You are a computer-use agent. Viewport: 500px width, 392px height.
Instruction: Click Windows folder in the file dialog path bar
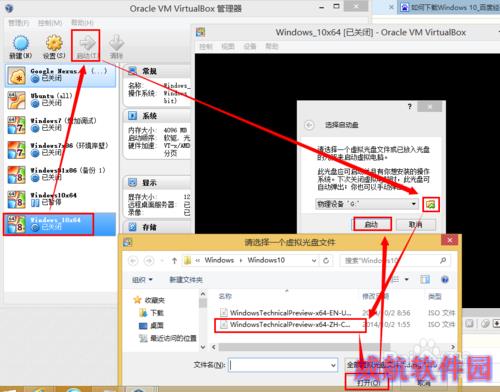pos(219,260)
